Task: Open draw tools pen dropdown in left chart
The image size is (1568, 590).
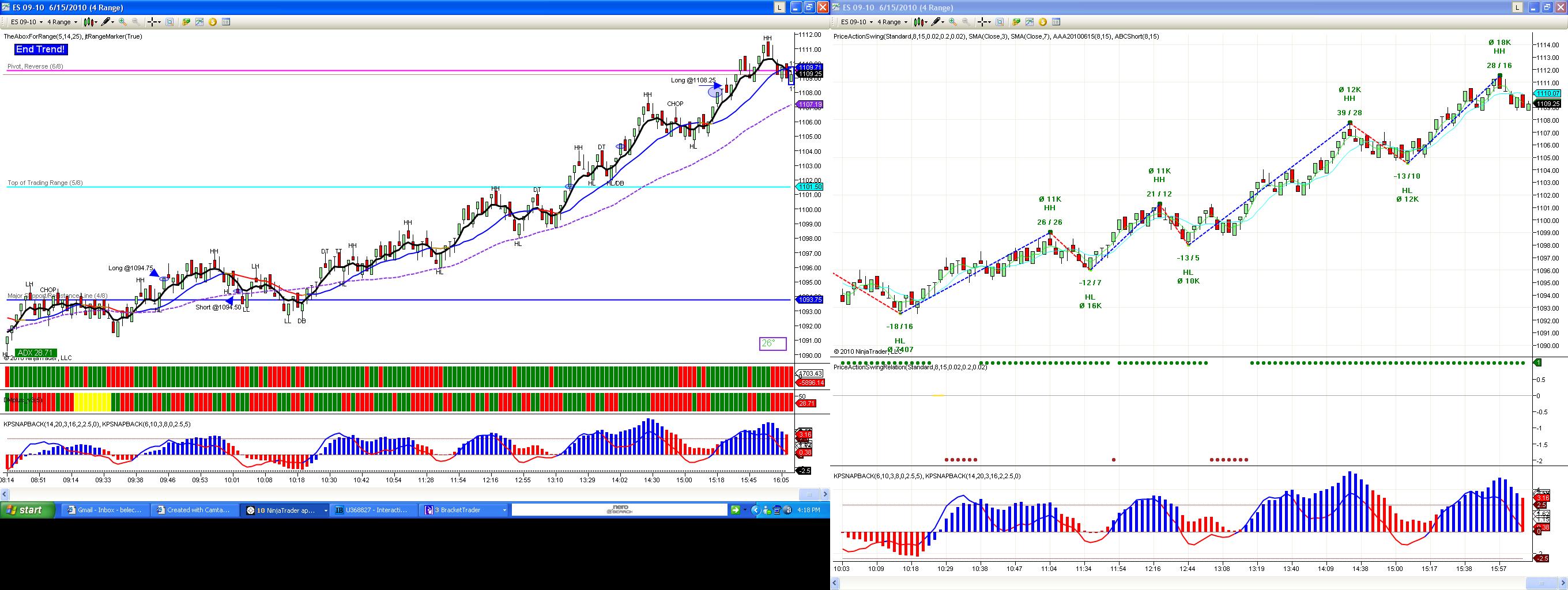Action: (x=108, y=22)
